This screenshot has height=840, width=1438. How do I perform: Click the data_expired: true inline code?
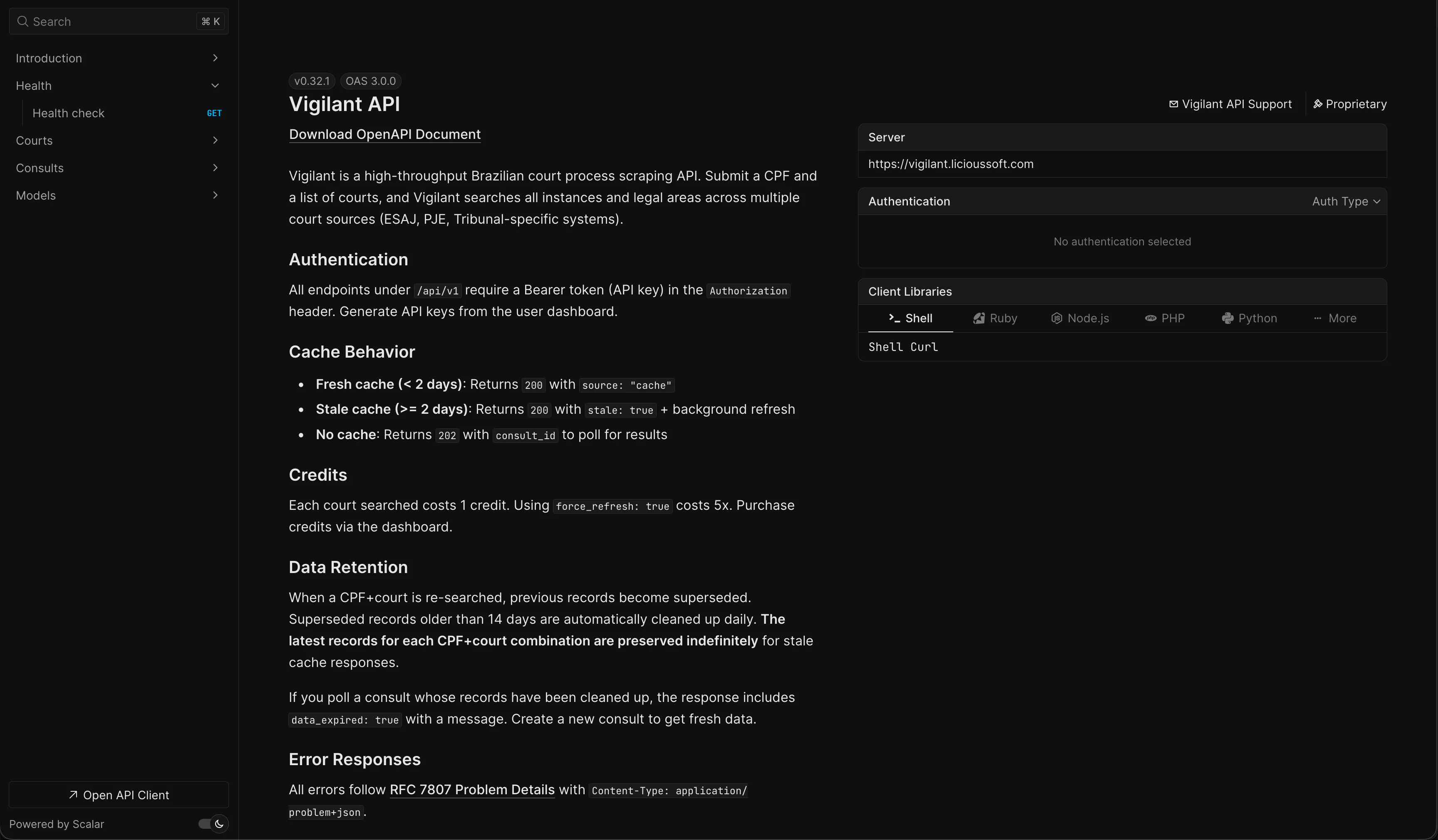click(345, 720)
